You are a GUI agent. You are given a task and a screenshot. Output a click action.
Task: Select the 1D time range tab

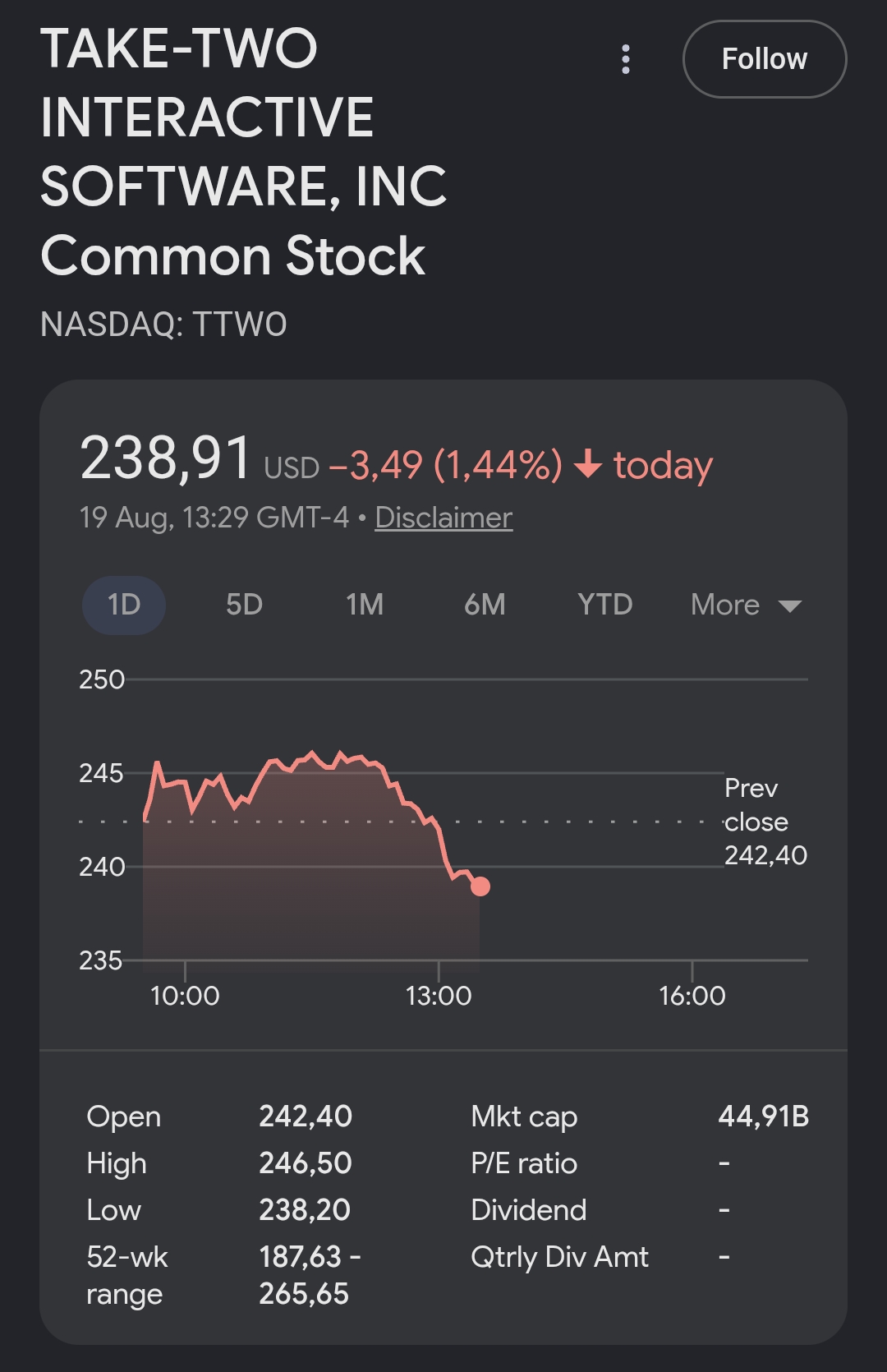click(124, 605)
